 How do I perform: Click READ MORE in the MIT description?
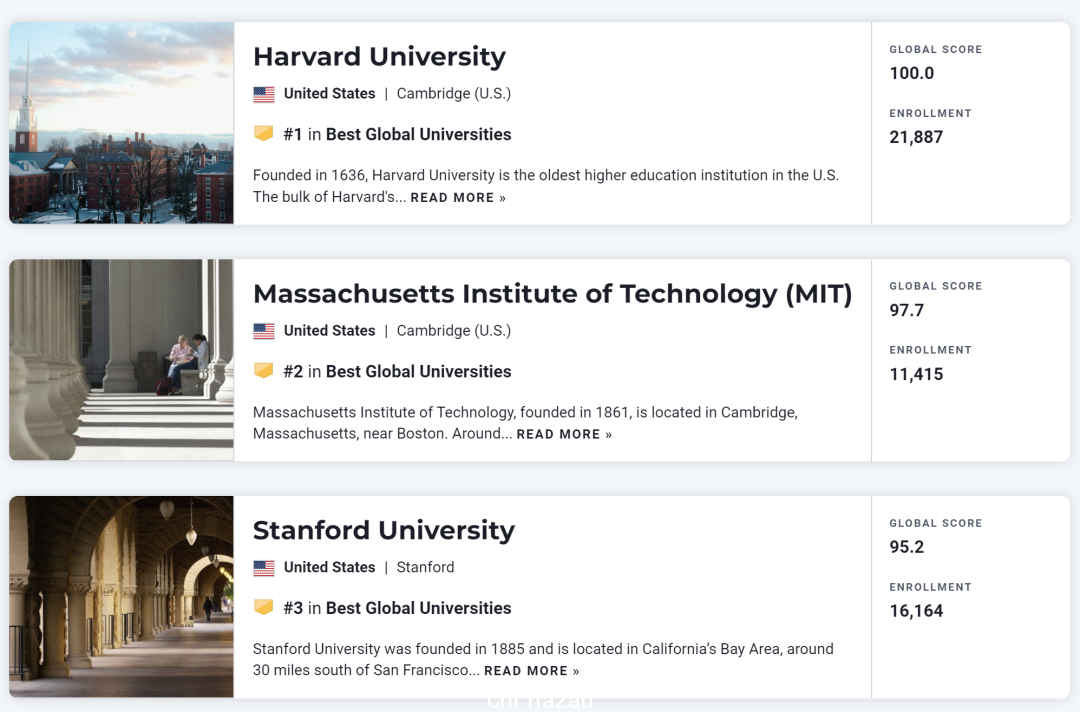[x=564, y=434]
